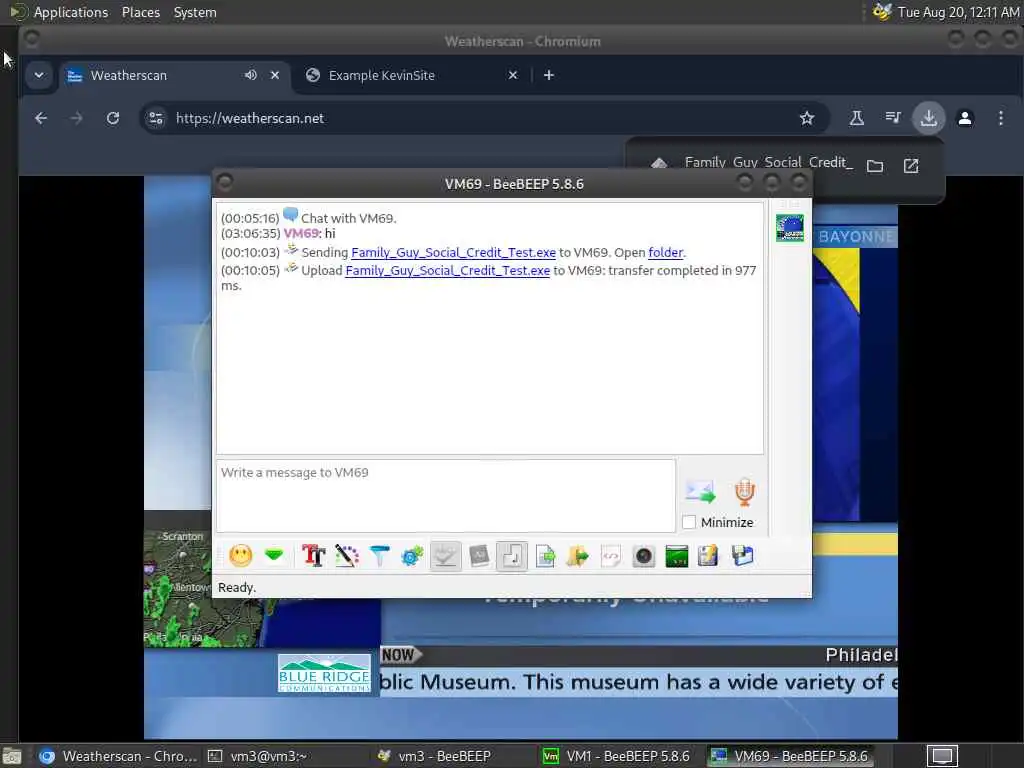Image resolution: width=1024 pixels, height=768 pixels.
Task: Show downloaded file in folder icon
Action: [x=874, y=166]
